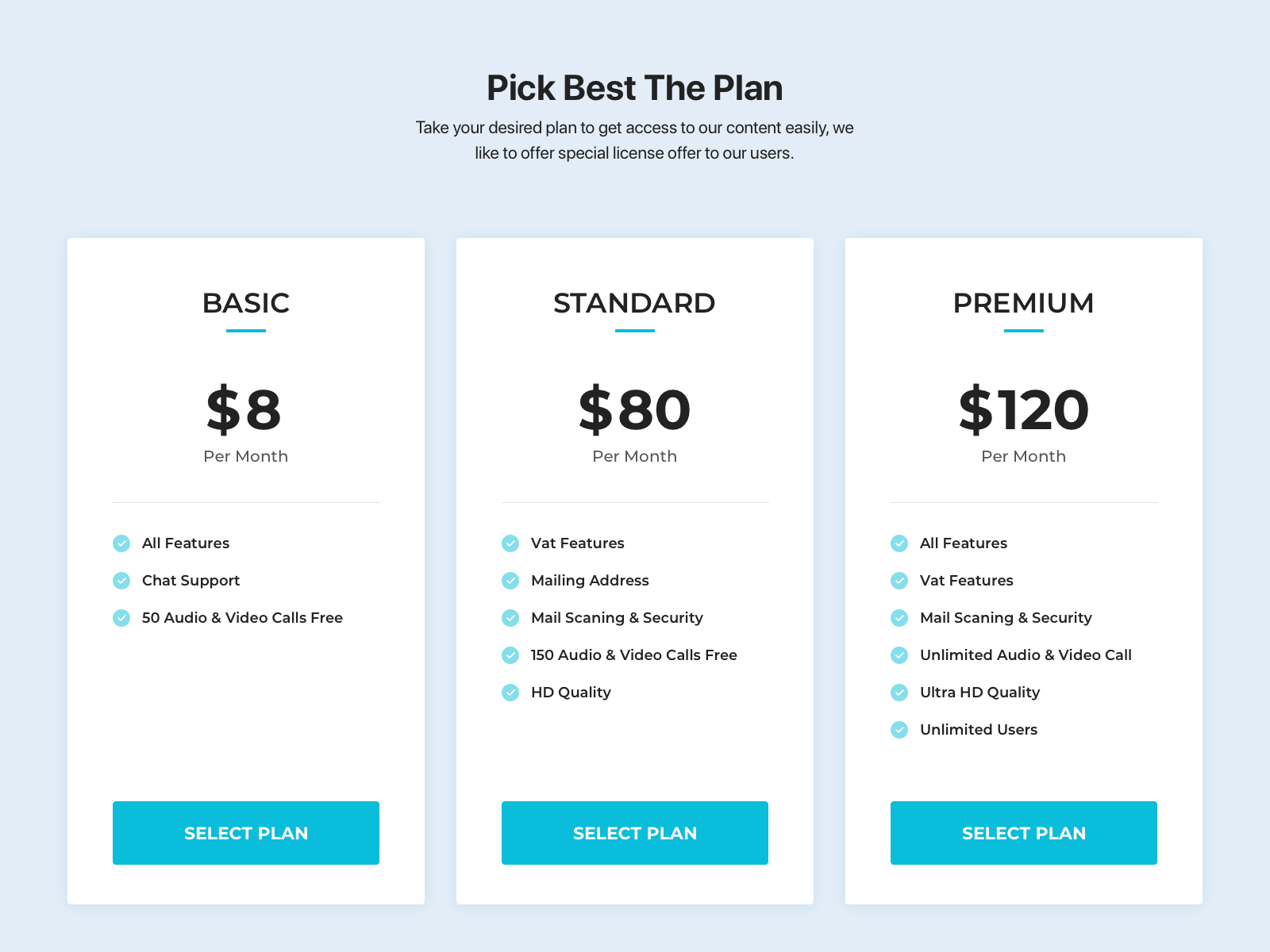Click SELECT PLAN under the Basic plan
Image resolution: width=1270 pixels, height=952 pixels.
[x=245, y=833]
